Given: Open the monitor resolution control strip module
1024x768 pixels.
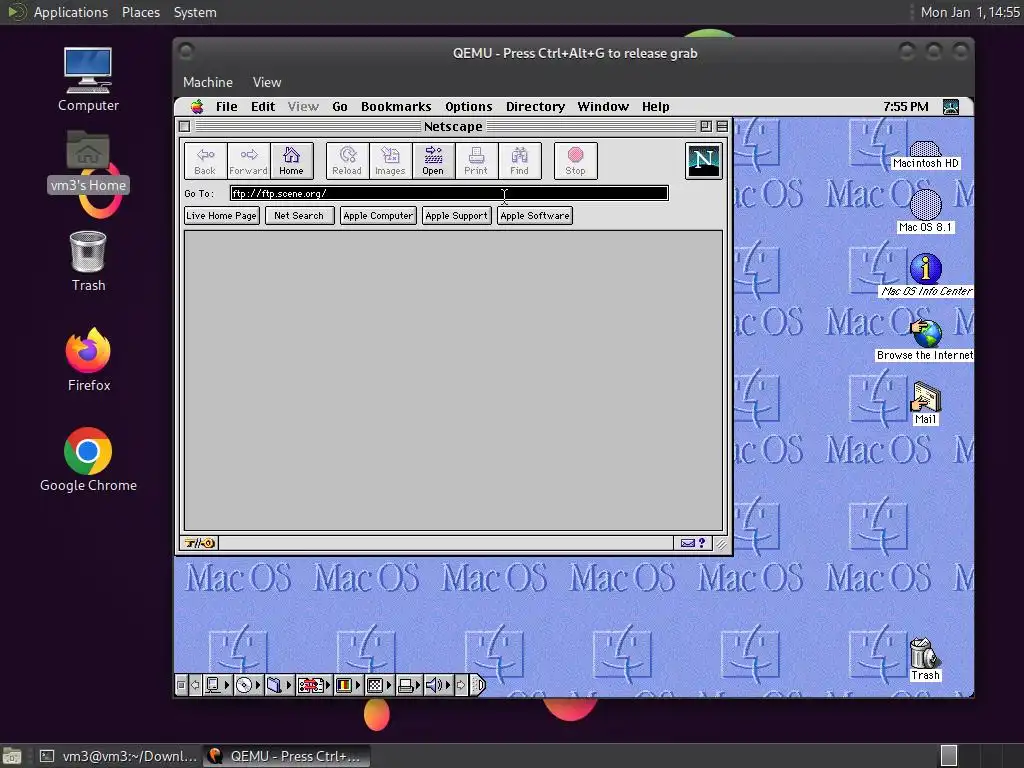Looking at the screenshot, I should click(379, 685).
